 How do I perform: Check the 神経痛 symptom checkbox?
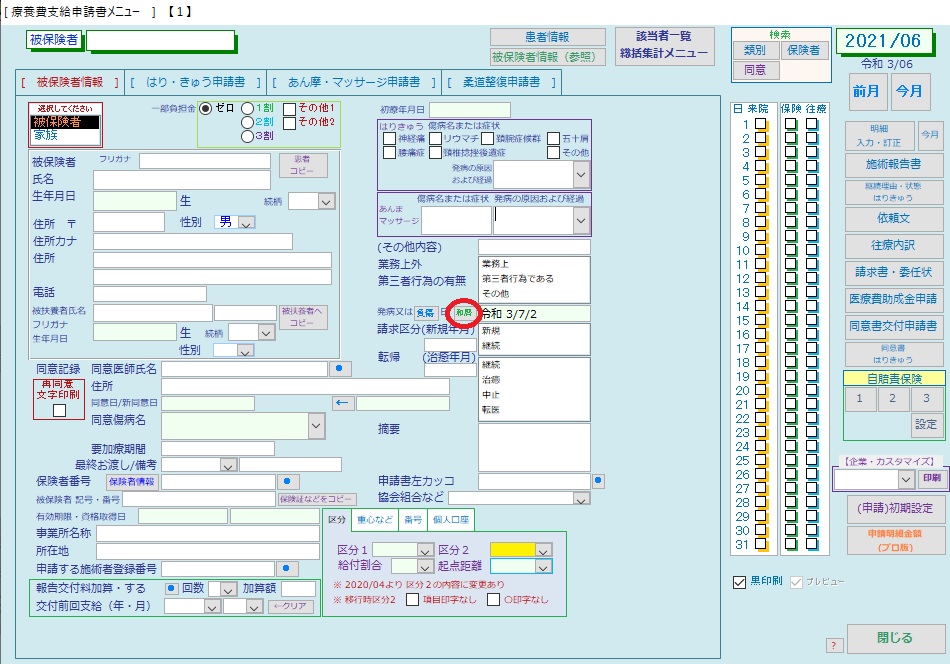[389, 138]
